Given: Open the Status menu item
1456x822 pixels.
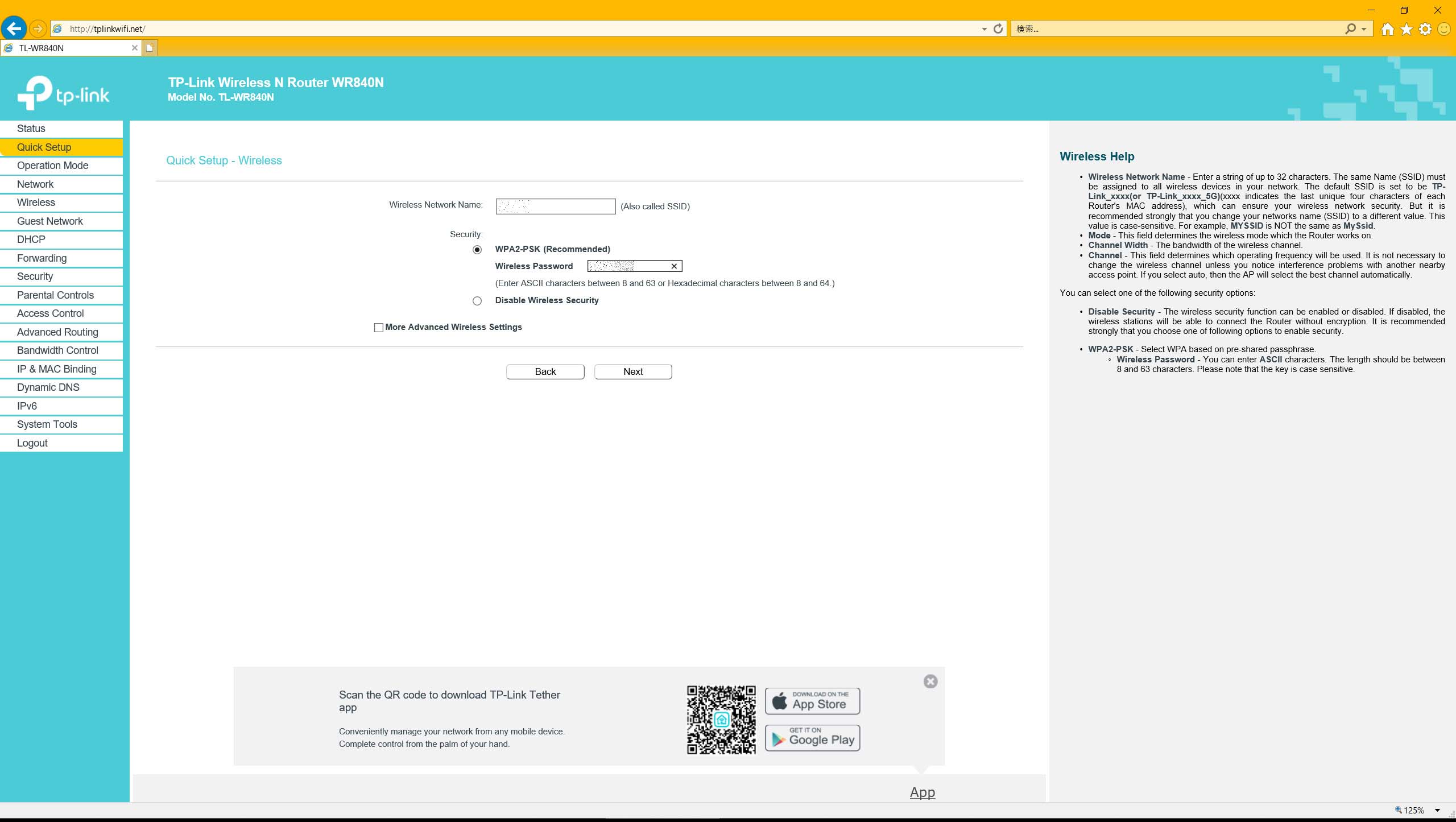Looking at the screenshot, I should pyautogui.click(x=61, y=129).
